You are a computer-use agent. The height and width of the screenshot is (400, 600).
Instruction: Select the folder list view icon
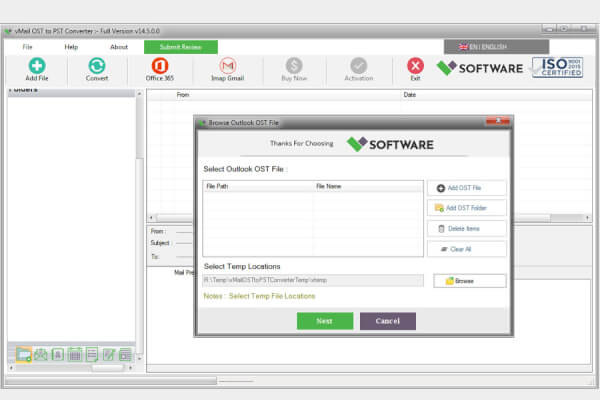[24, 354]
